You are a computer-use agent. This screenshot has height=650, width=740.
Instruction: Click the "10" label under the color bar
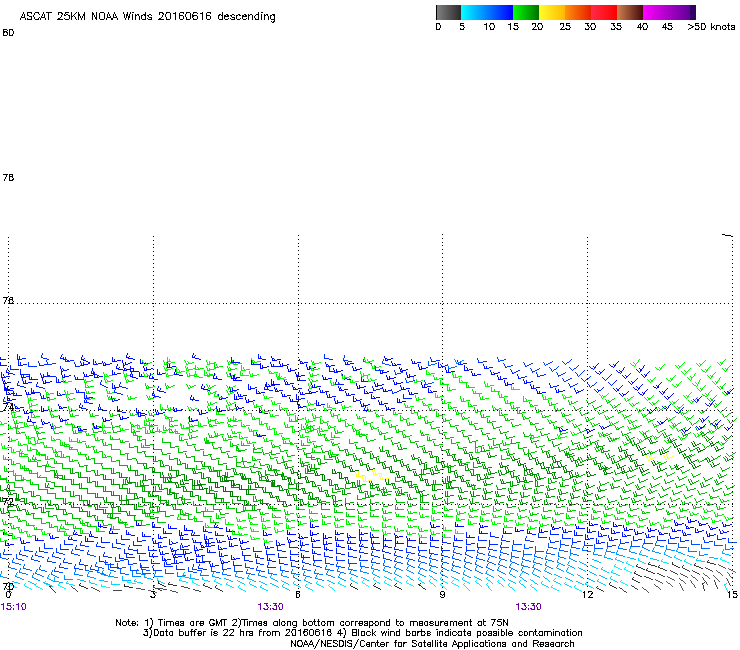489,27
